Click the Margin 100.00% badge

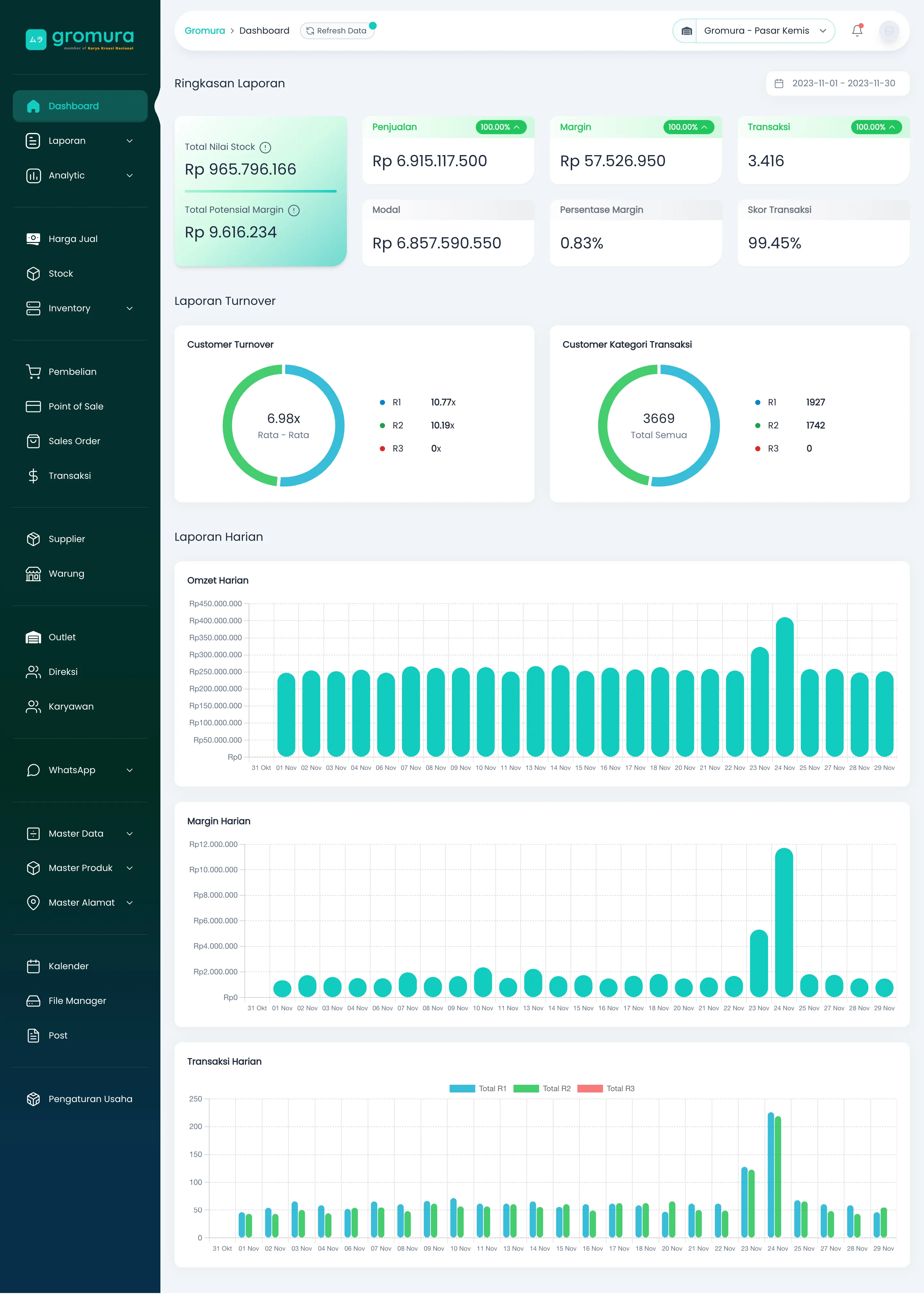(x=689, y=127)
